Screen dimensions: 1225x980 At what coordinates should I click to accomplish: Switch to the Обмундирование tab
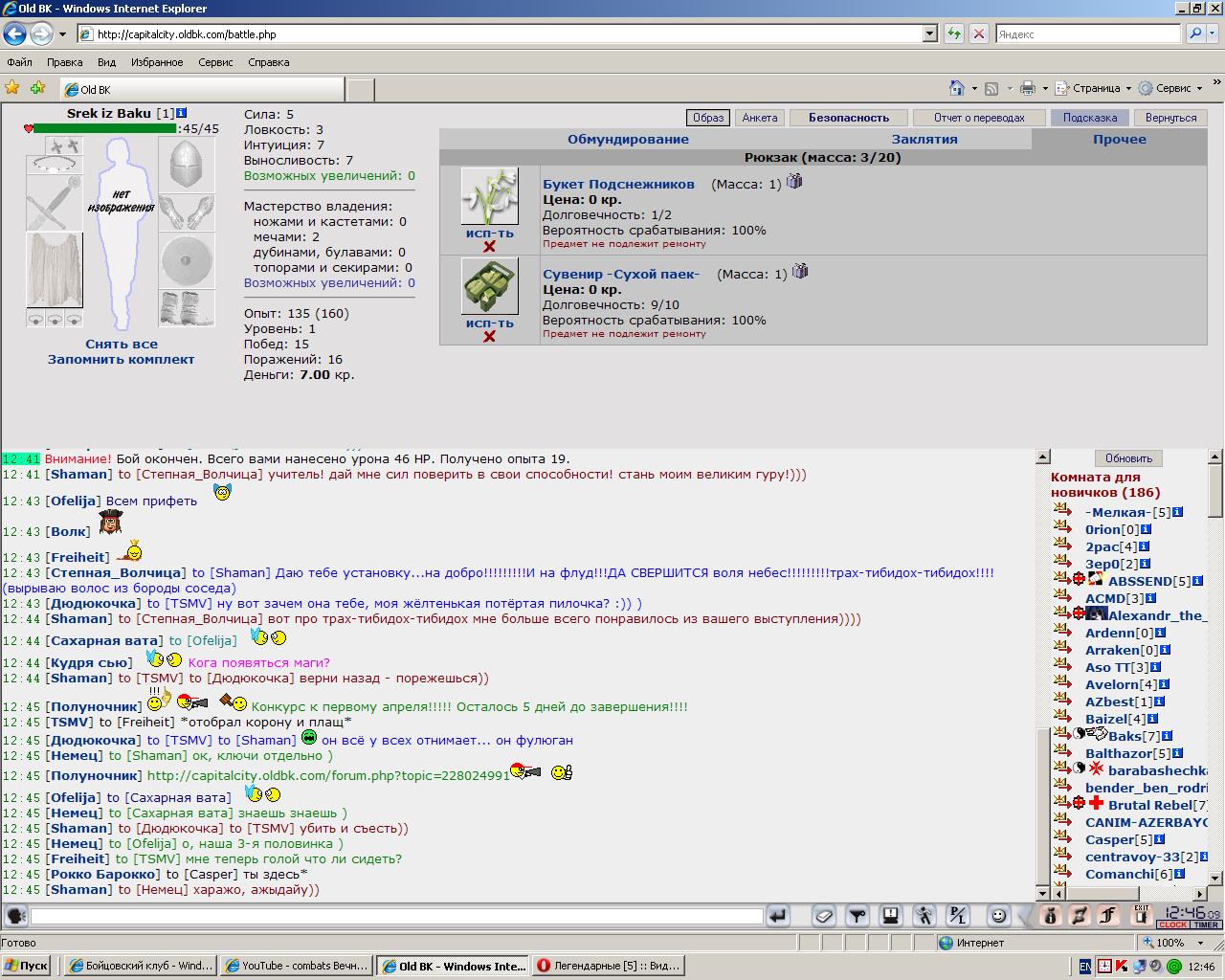628,139
